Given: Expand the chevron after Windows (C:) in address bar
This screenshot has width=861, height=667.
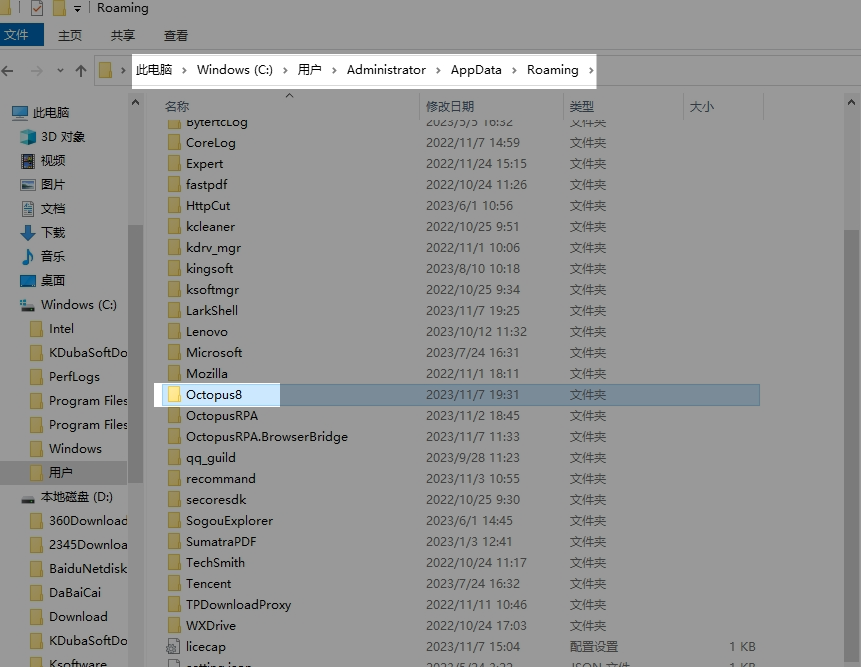Looking at the screenshot, I should (285, 70).
